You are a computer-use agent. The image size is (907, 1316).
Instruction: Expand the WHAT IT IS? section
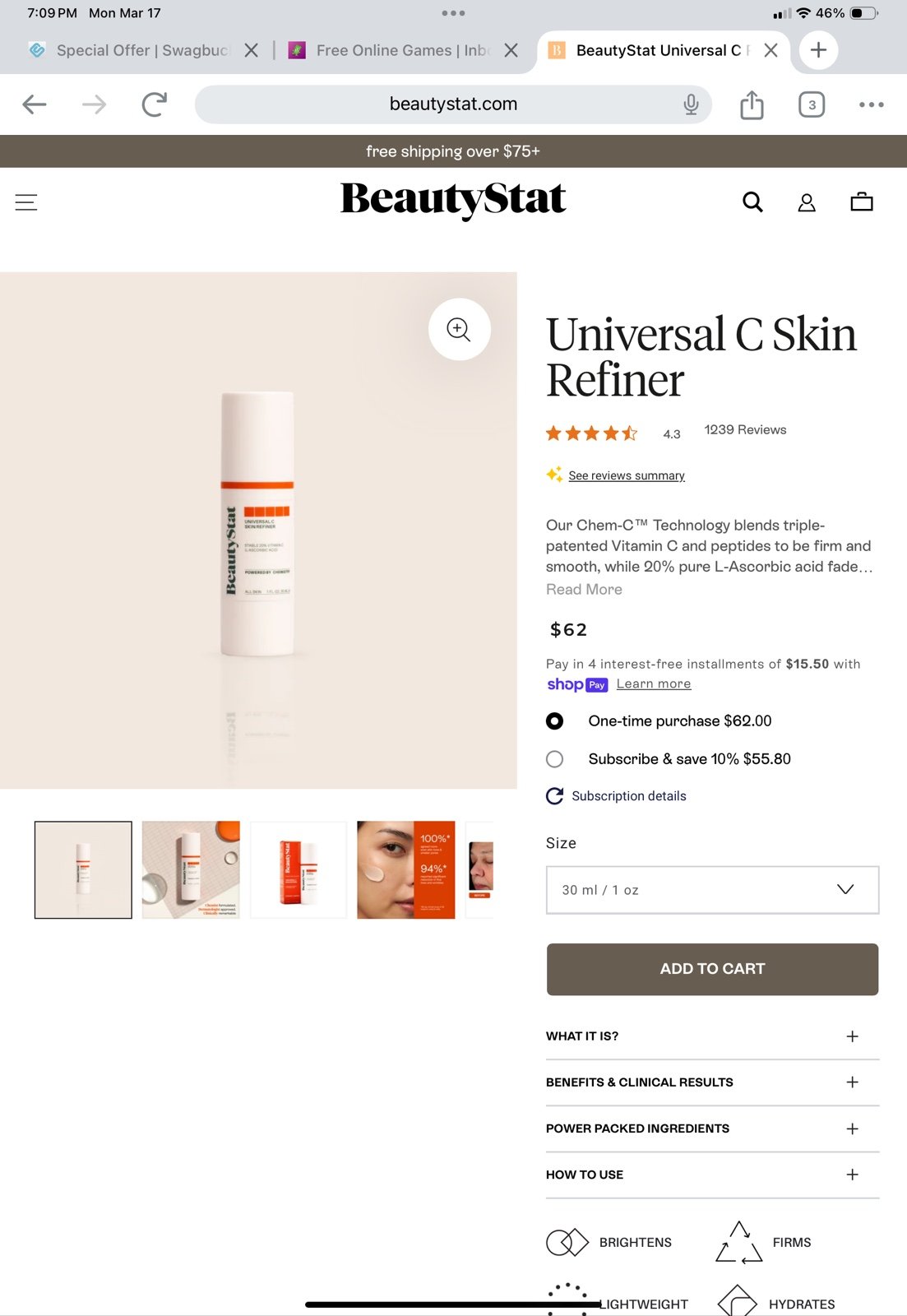coord(713,1036)
